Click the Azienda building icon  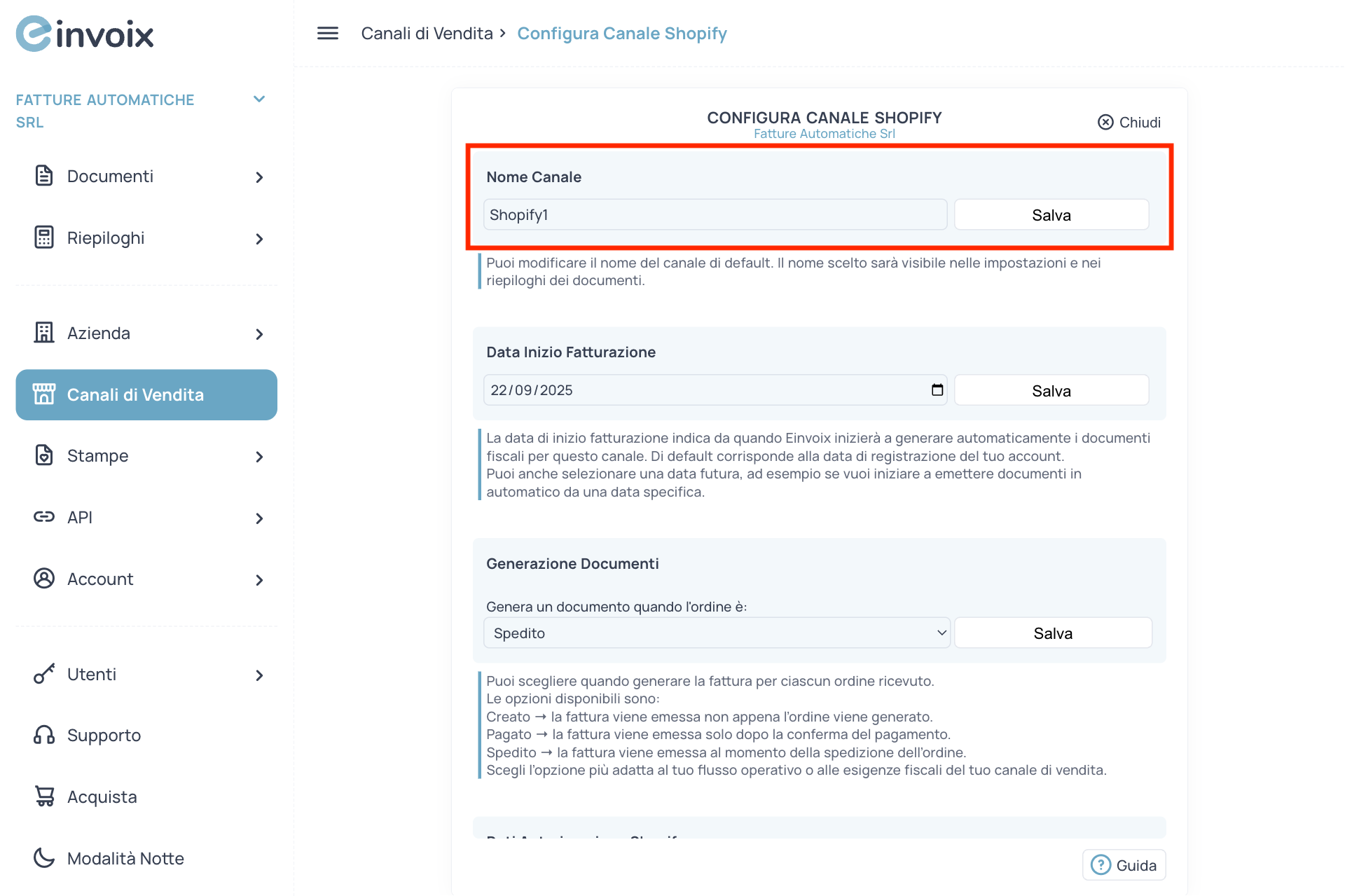click(x=44, y=333)
